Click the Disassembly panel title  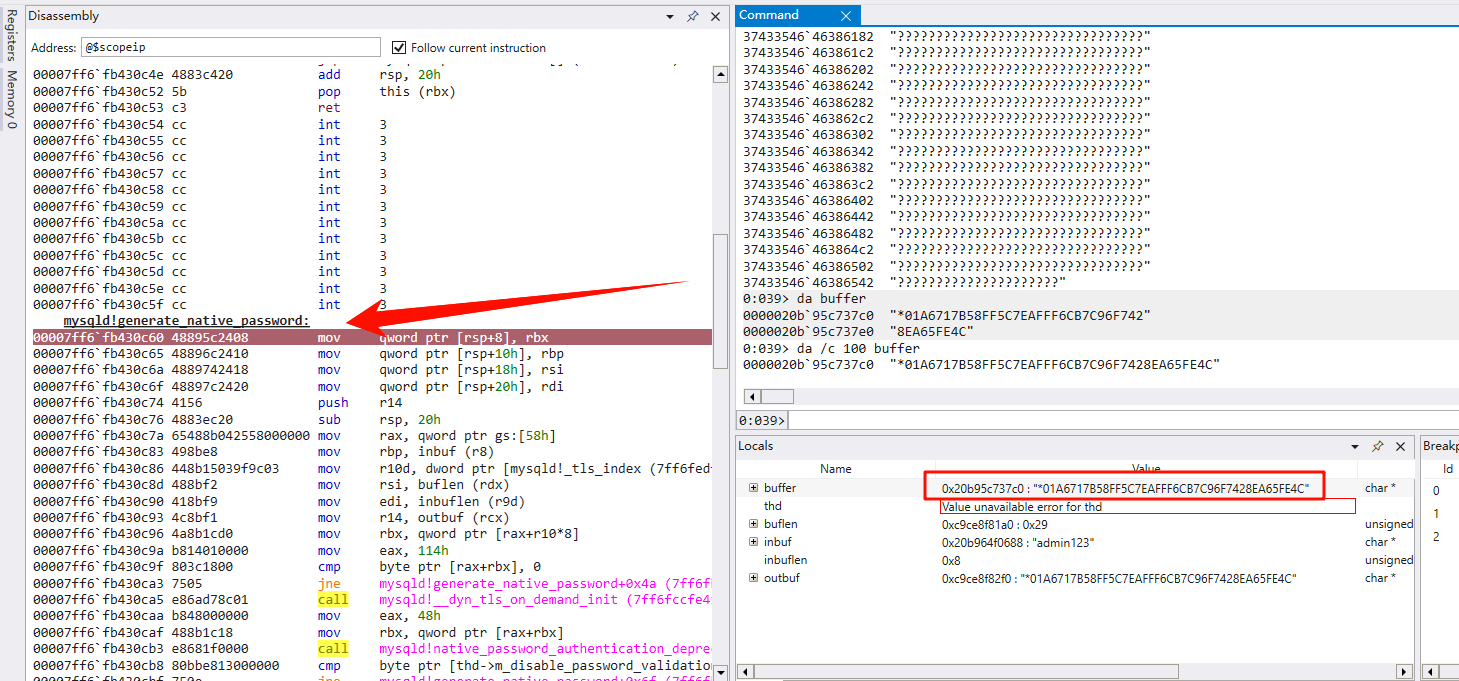[x=64, y=16]
